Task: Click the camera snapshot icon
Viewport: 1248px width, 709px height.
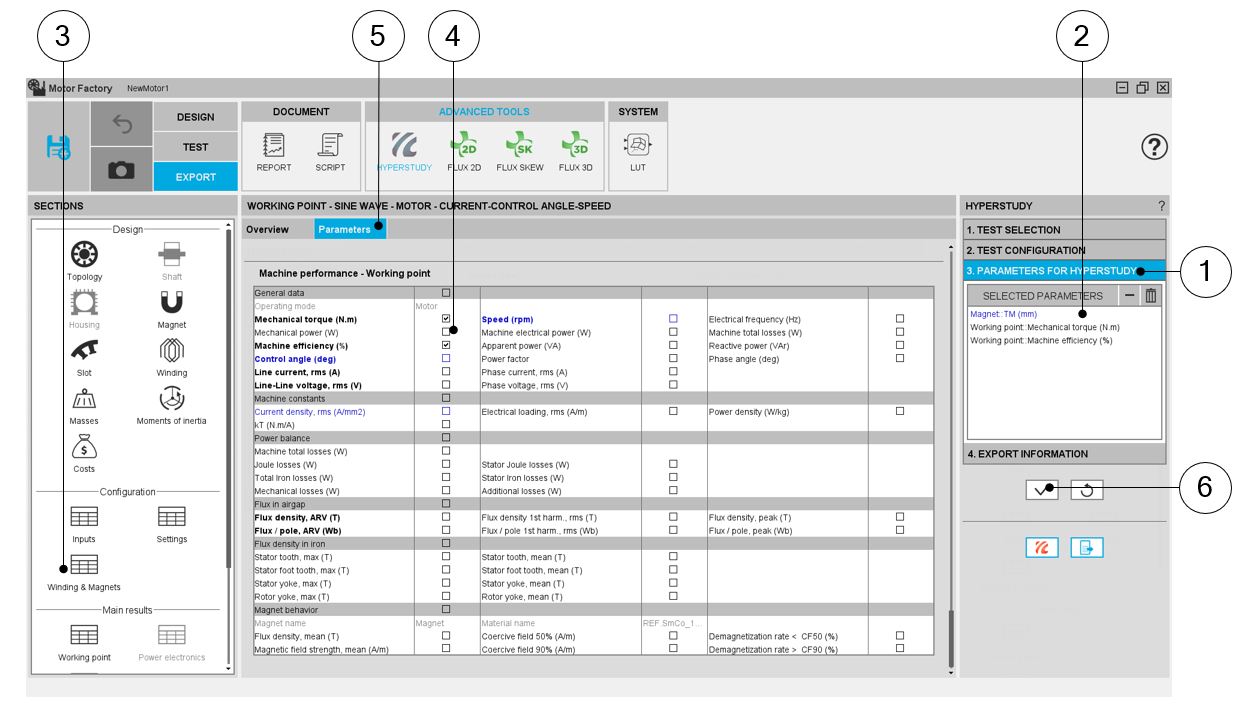Action: [x=122, y=171]
